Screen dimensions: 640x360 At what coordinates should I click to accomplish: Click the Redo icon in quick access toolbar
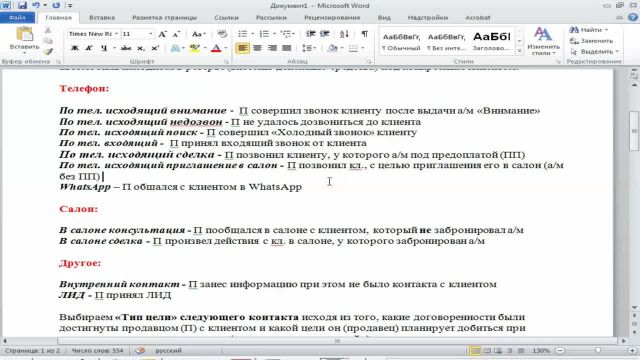(x=56, y=6)
